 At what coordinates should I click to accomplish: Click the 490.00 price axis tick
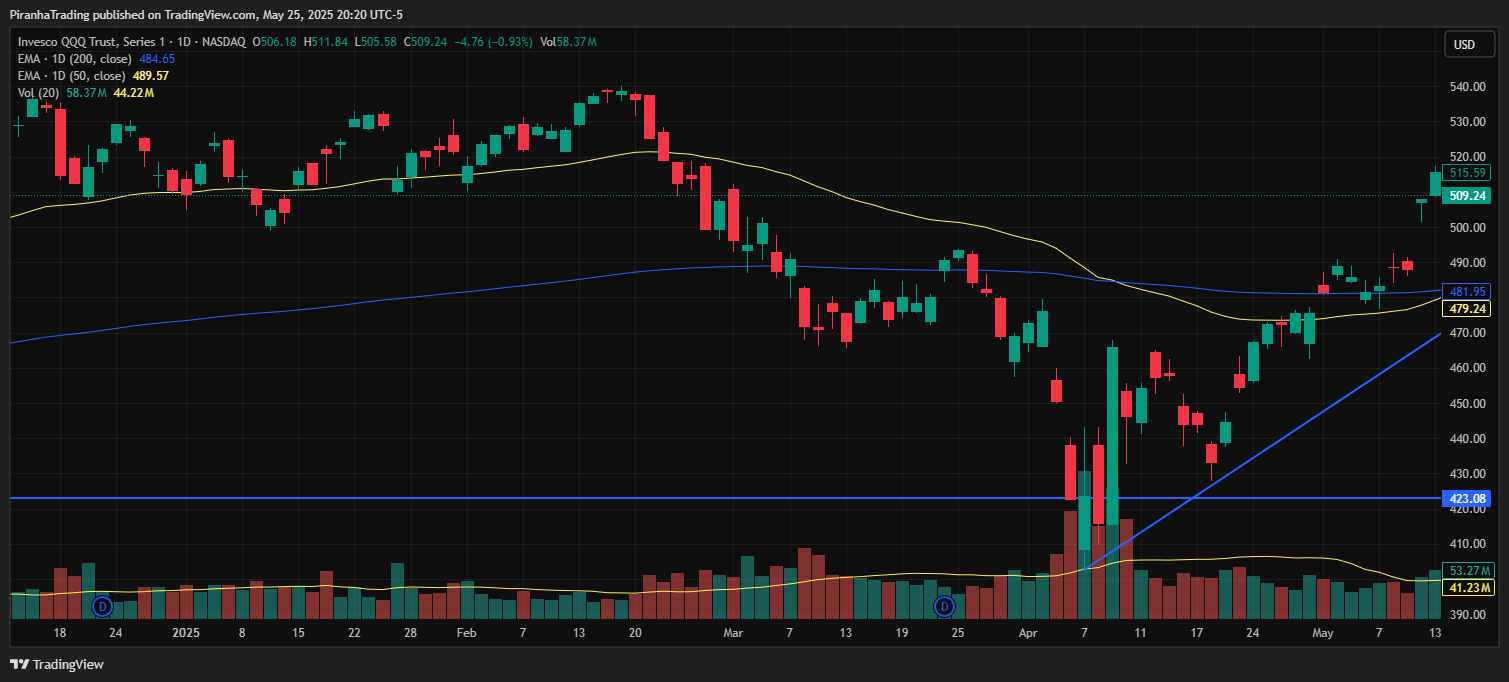[x=1467, y=263]
